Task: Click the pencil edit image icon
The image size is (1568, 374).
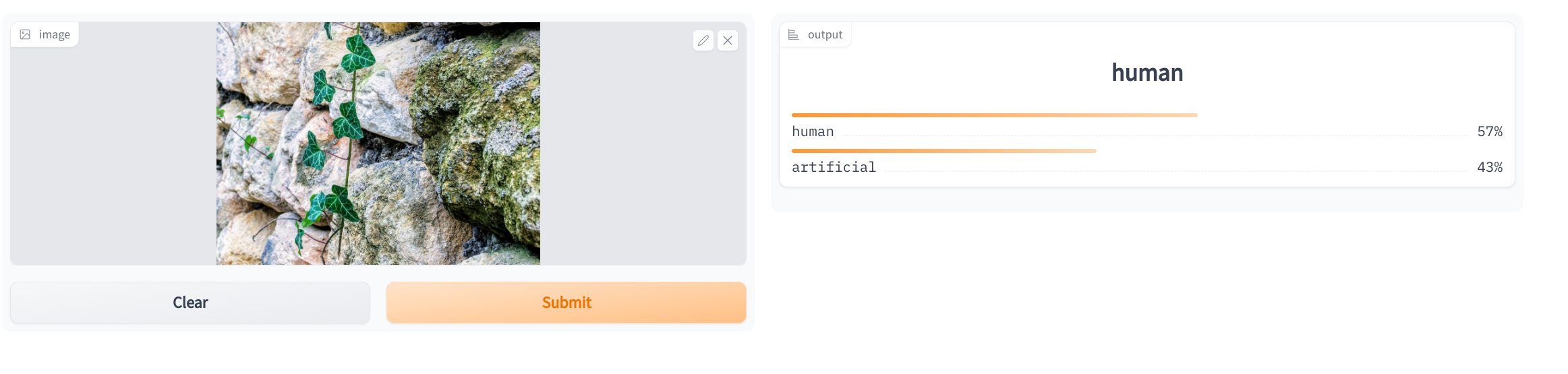Action: click(703, 40)
